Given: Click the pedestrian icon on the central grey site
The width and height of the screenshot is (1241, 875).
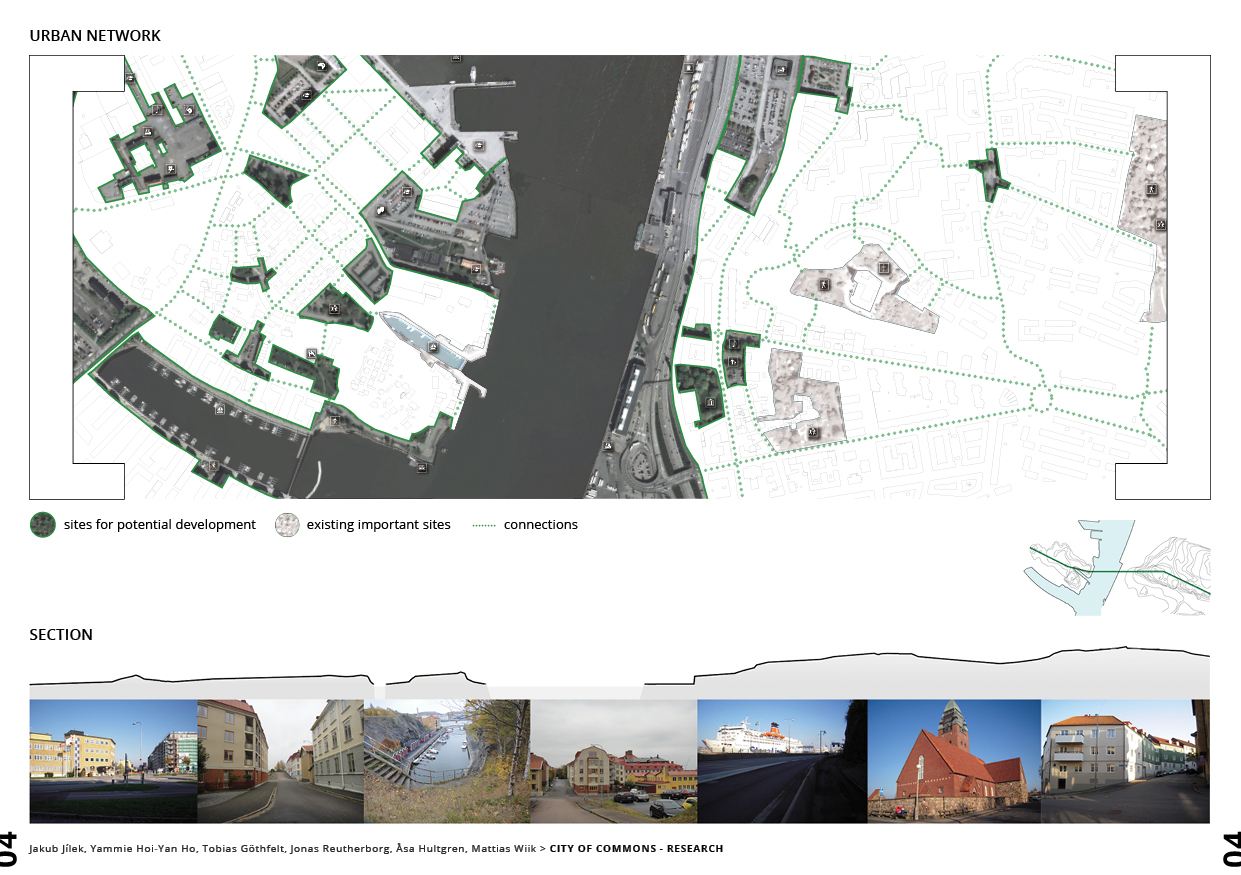Looking at the screenshot, I should [825, 286].
